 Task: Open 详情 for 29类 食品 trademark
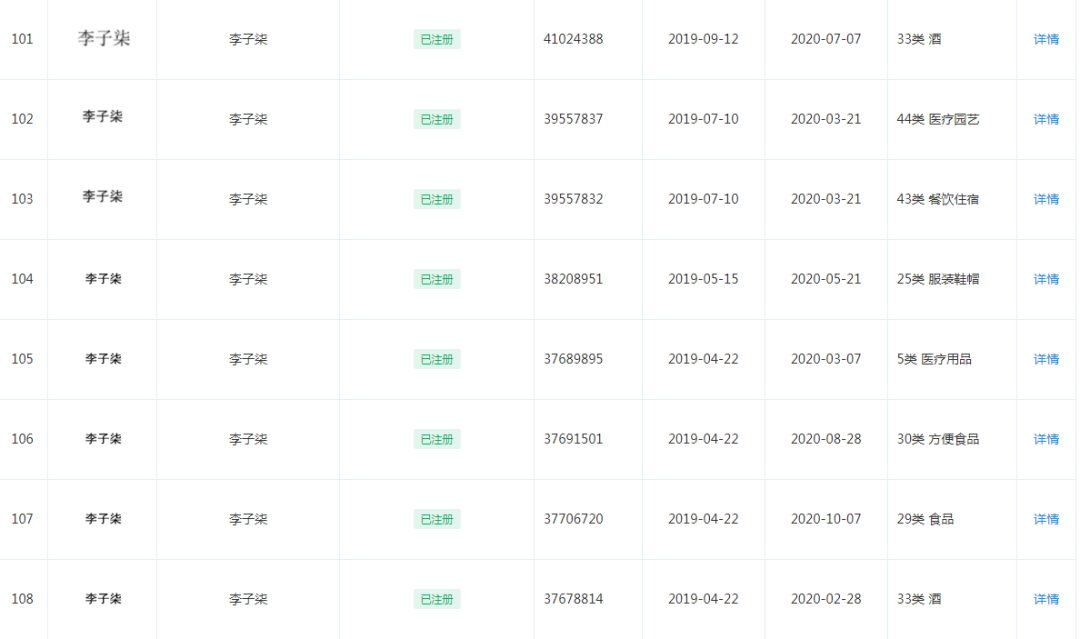(1046, 519)
